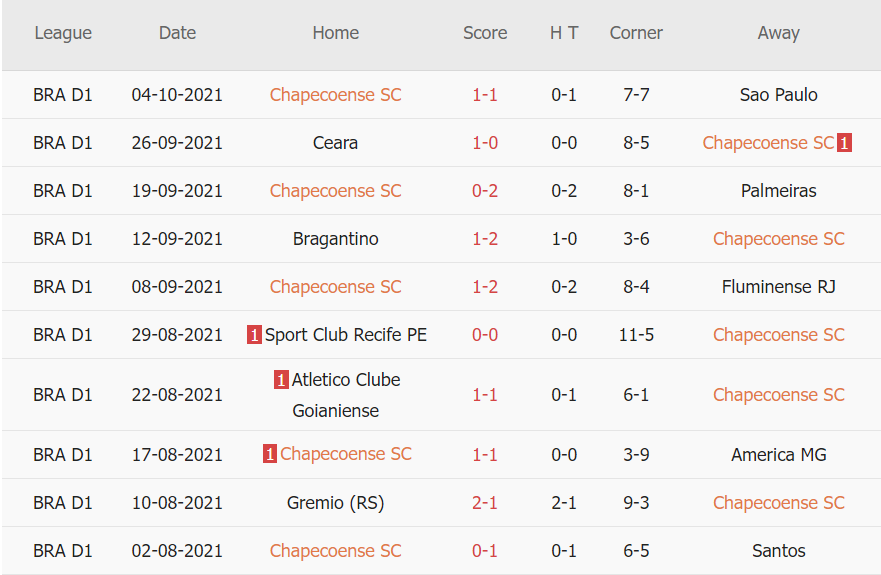Click red card badge in Ceara match row
Image resolution: width=881 pixels, height=575 pixels.
(844, 143)
